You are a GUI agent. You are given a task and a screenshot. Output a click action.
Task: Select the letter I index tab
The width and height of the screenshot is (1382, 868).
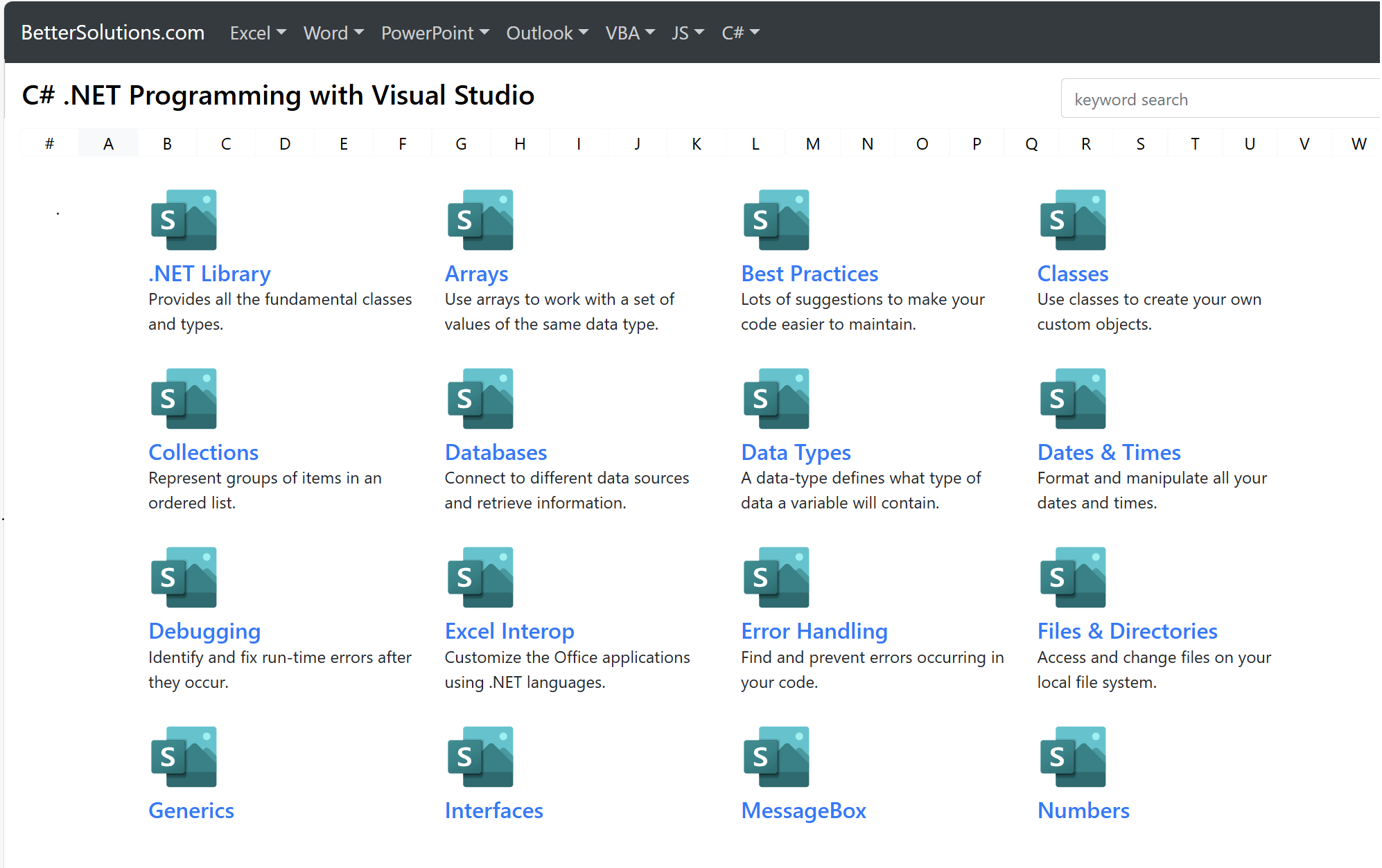(x=579, y=143)
